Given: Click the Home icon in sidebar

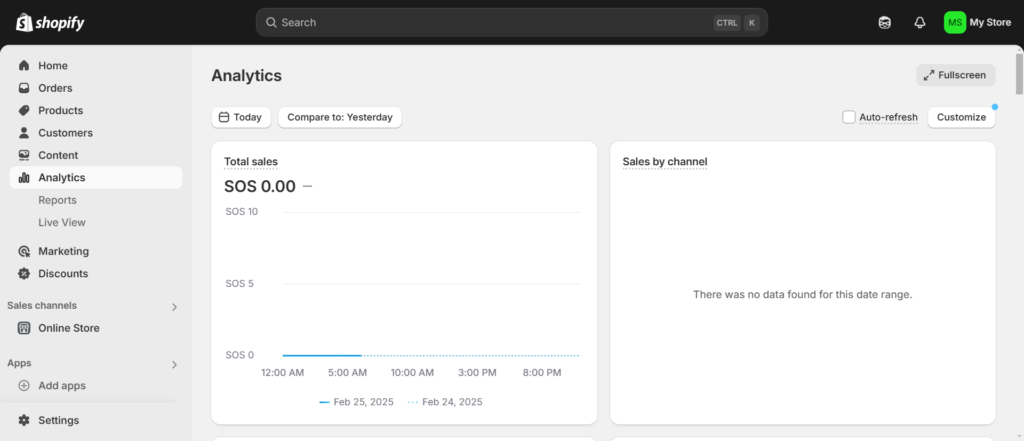Looking at the screenshot, I should click(x=24, y=65).
